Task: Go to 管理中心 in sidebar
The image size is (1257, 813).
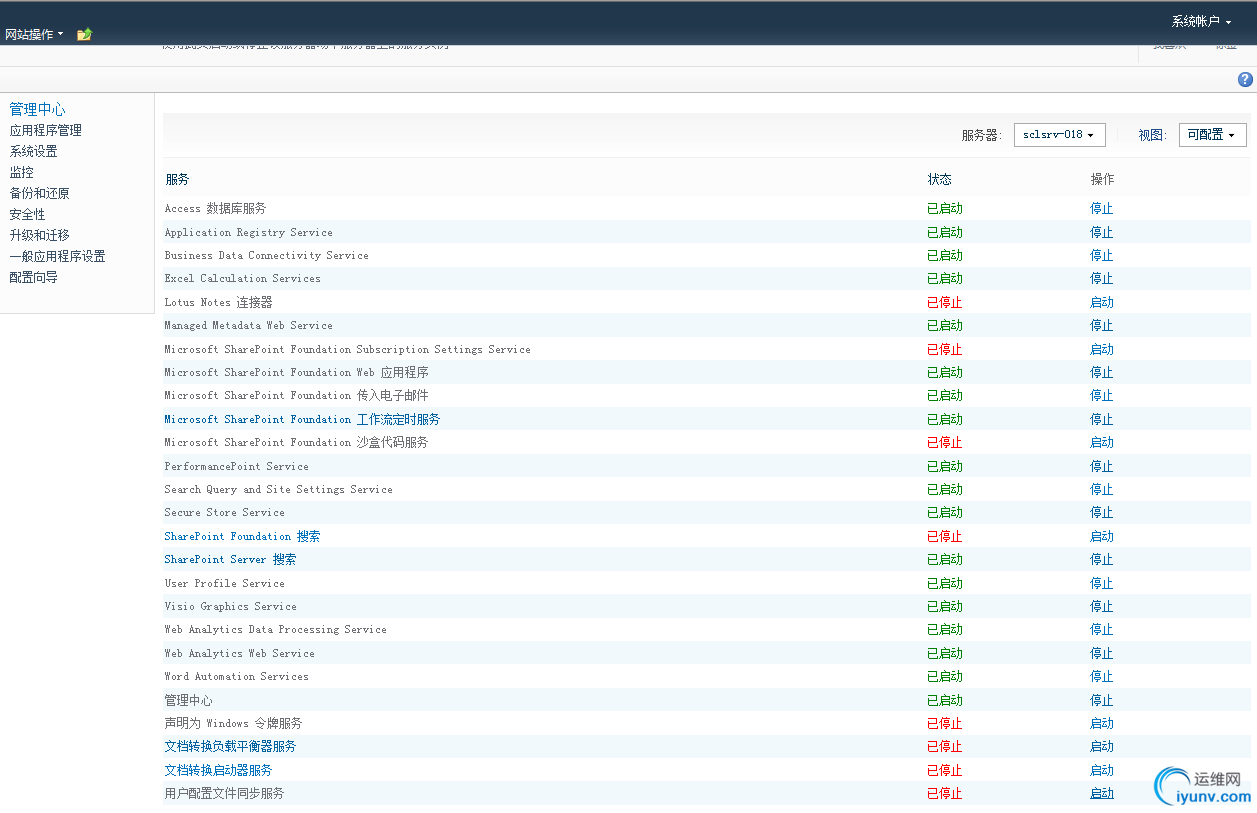Action: 37,109
